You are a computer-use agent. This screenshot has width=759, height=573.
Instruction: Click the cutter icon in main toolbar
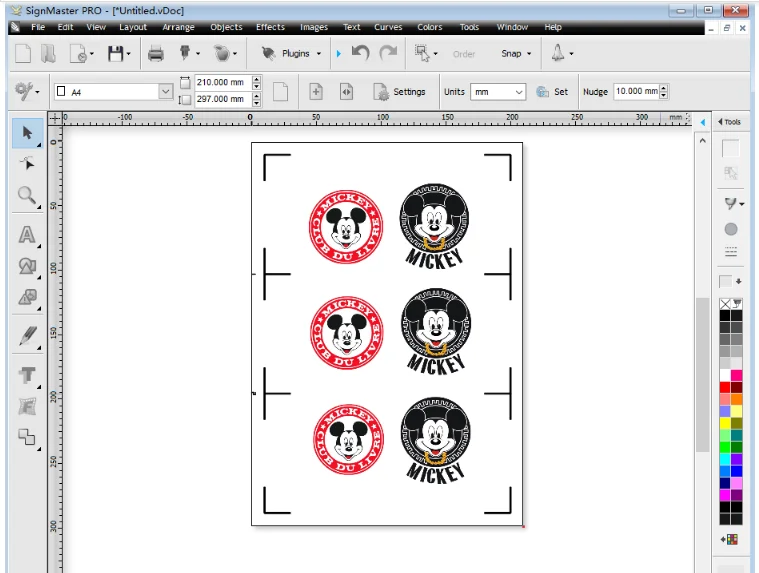[x=184, y=52]
